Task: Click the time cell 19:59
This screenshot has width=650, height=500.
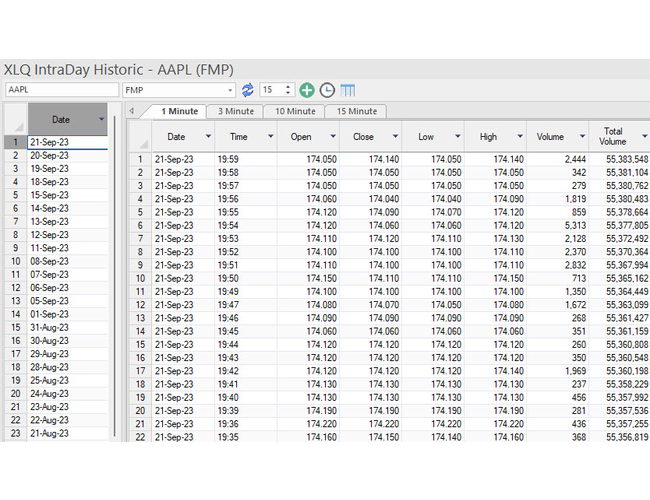Action: tap(246, 159)
